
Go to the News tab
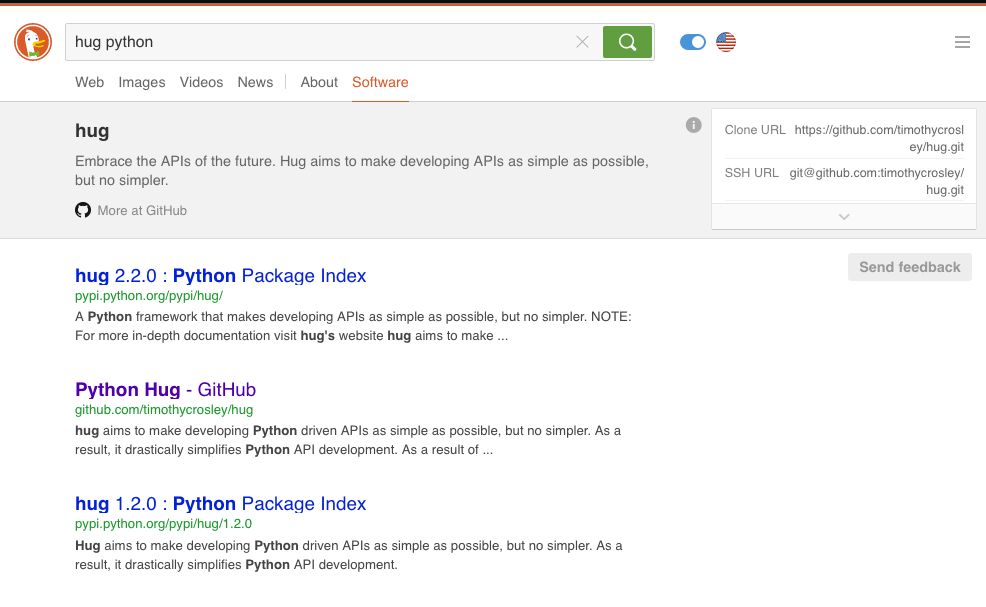[x=255, y=82]
